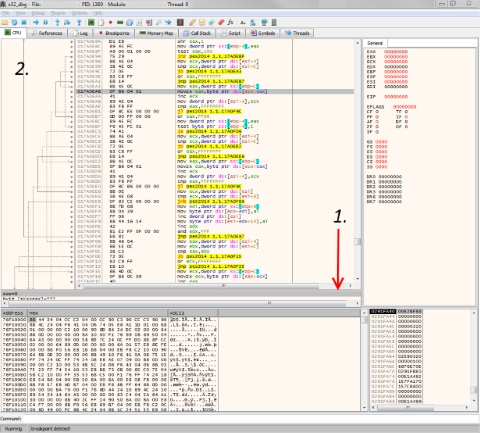Screen dimensions: 480x433
Task: Click the stack pane vertical scrollbar up arrow
Action: [474, 313]
